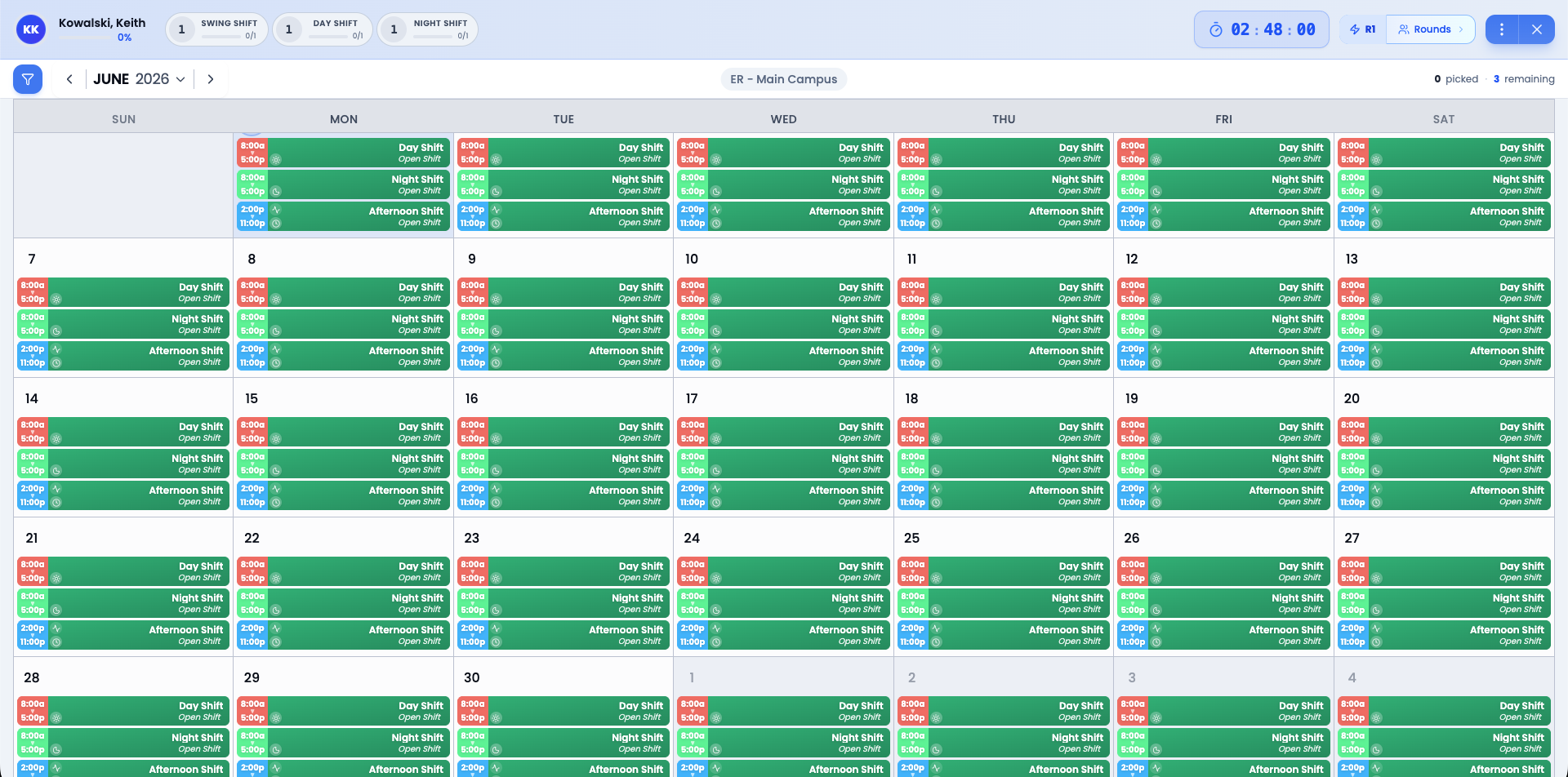Click the sun icon on Saturday 27 Day Shift
This screenshot has height=777, width=1568.
point(1376,579)
